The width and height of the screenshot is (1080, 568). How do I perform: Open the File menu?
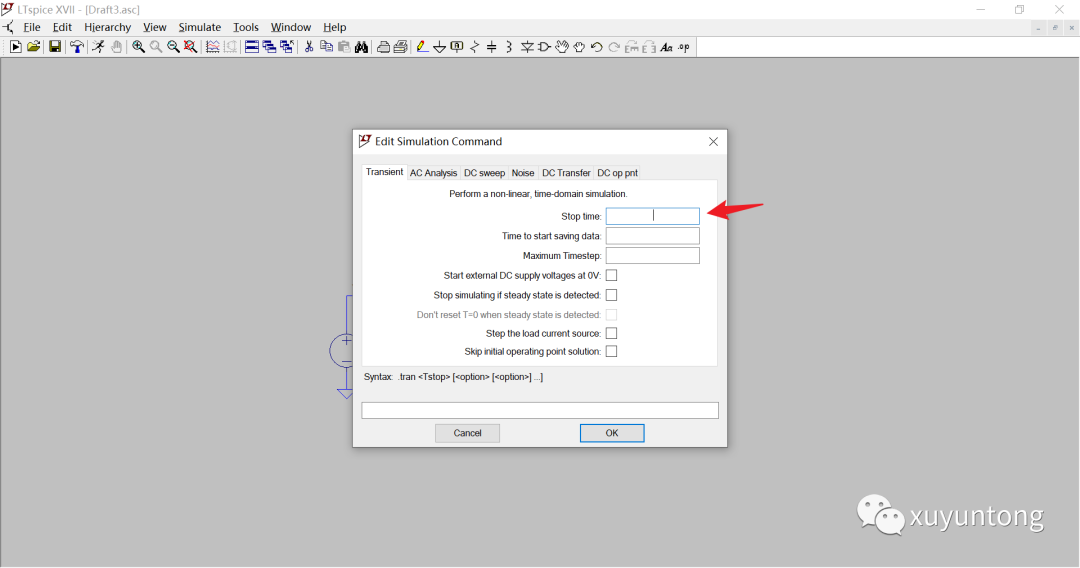32,27
